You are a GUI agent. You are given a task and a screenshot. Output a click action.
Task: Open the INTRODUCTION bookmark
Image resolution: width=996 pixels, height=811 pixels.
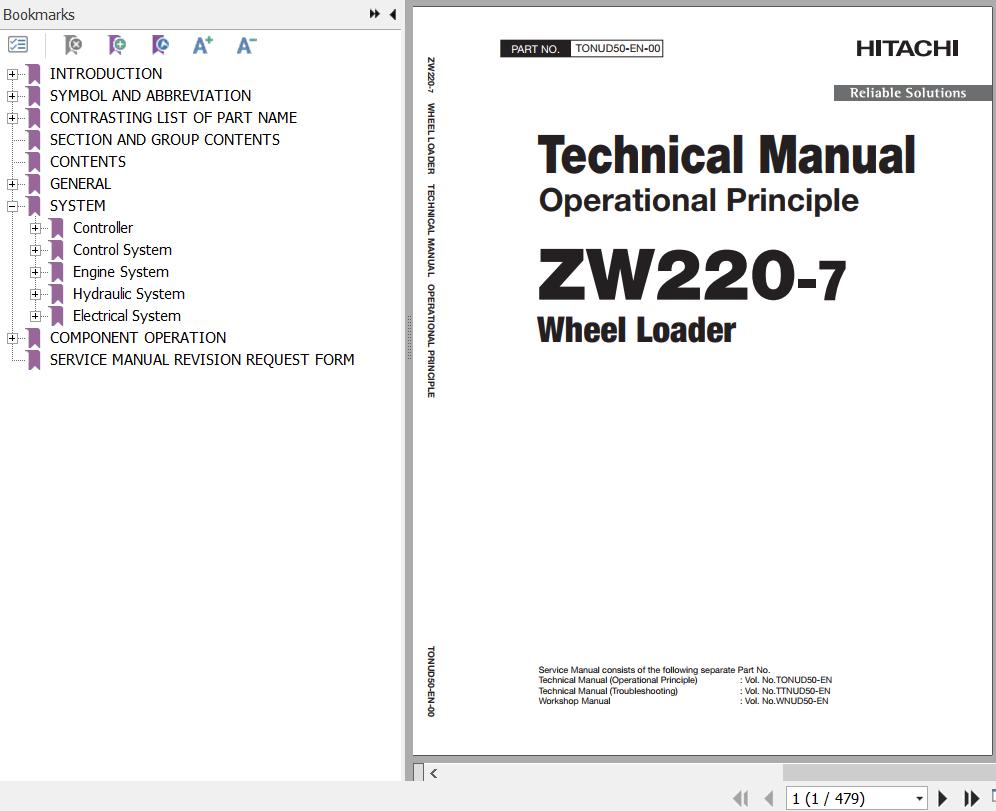click(x=105, y=74)
